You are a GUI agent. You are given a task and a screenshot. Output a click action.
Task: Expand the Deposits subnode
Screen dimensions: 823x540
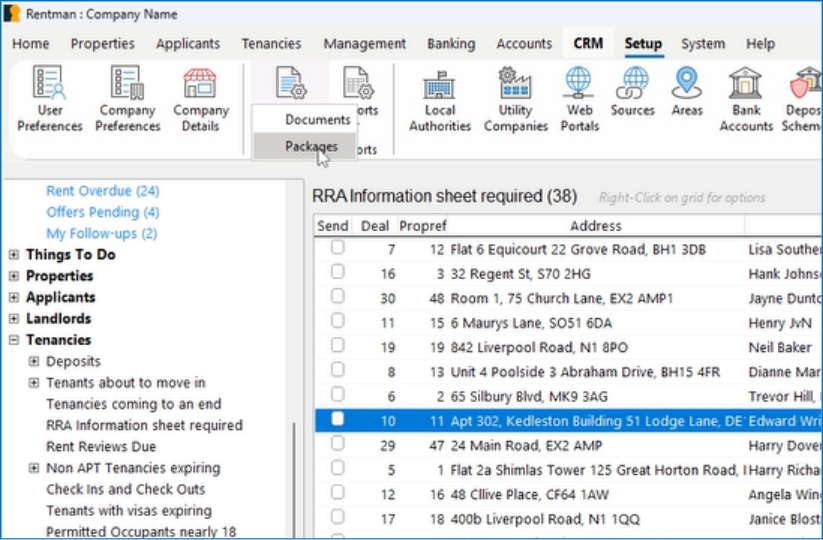point(34,361)
